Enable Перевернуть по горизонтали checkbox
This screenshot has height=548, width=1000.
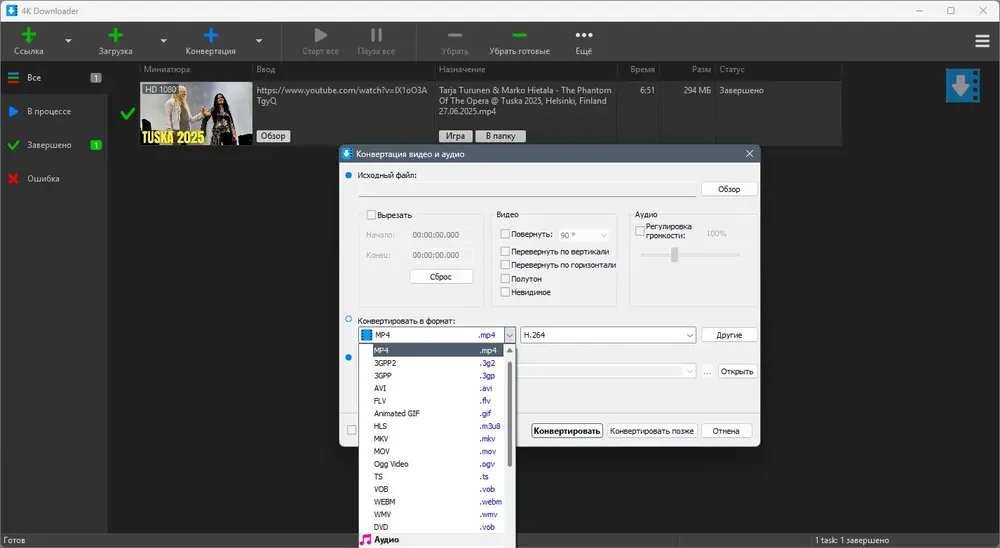pyautogui.click(x=505, y=265)
